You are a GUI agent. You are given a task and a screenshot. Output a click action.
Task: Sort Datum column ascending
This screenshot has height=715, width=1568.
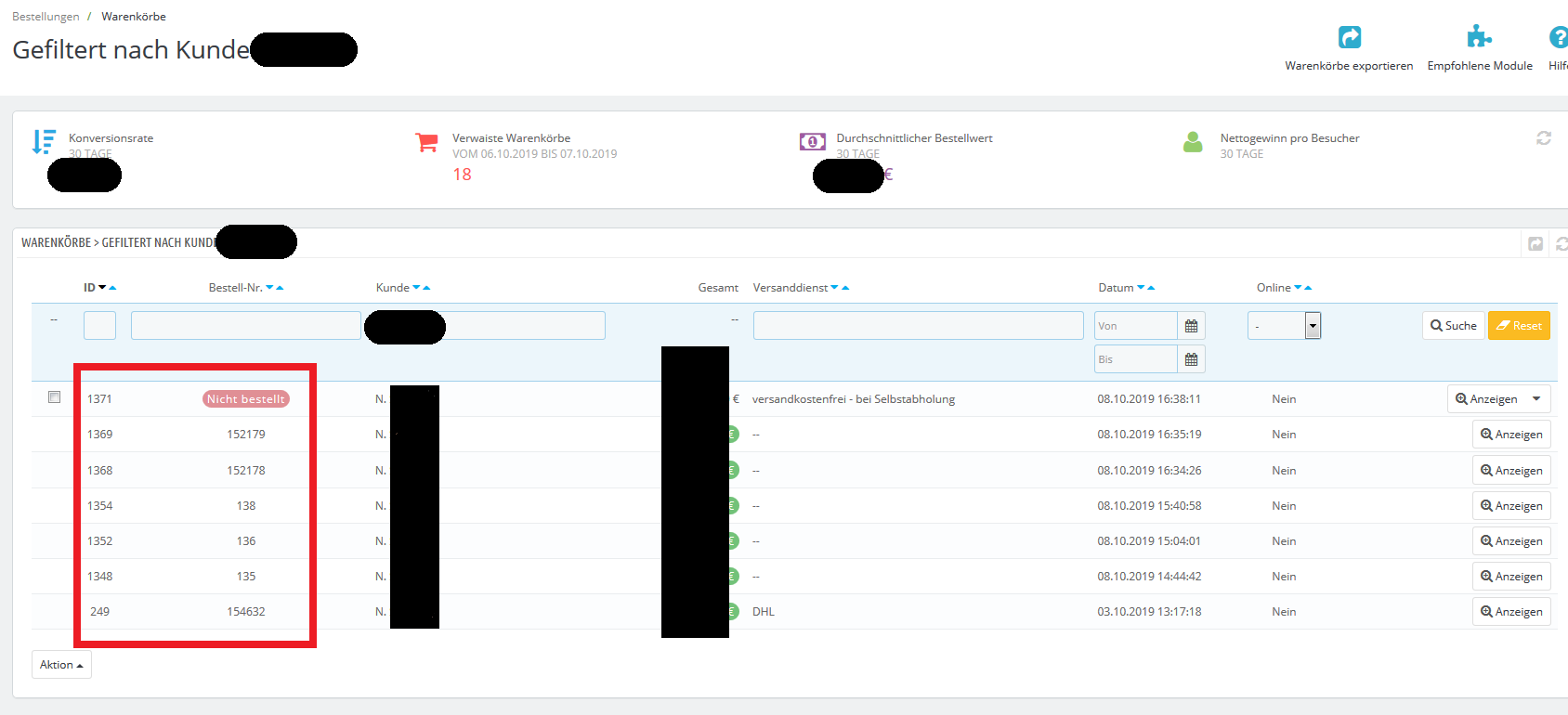(1151, 288)
